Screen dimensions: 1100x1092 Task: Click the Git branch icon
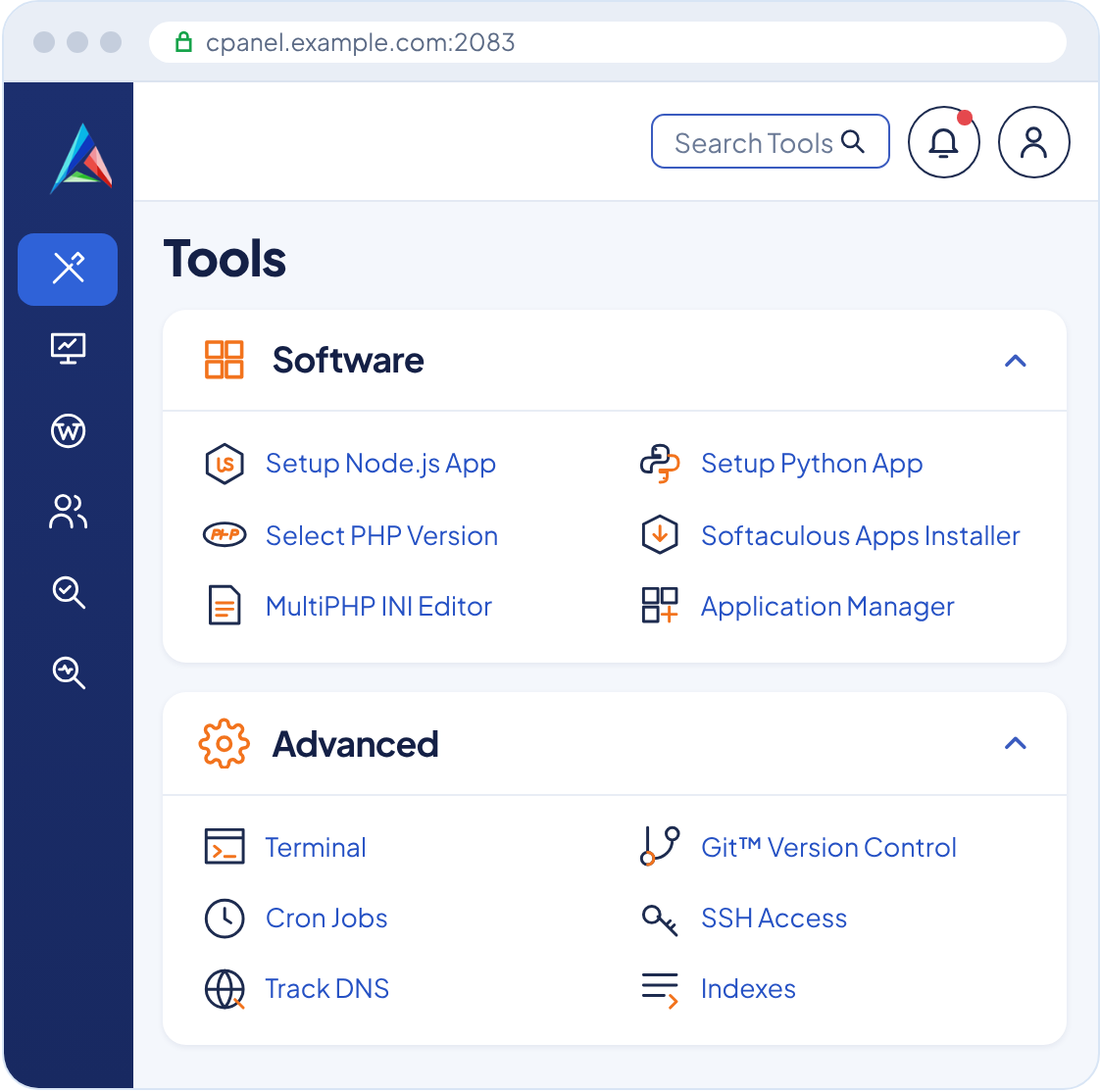click(660, 846)
